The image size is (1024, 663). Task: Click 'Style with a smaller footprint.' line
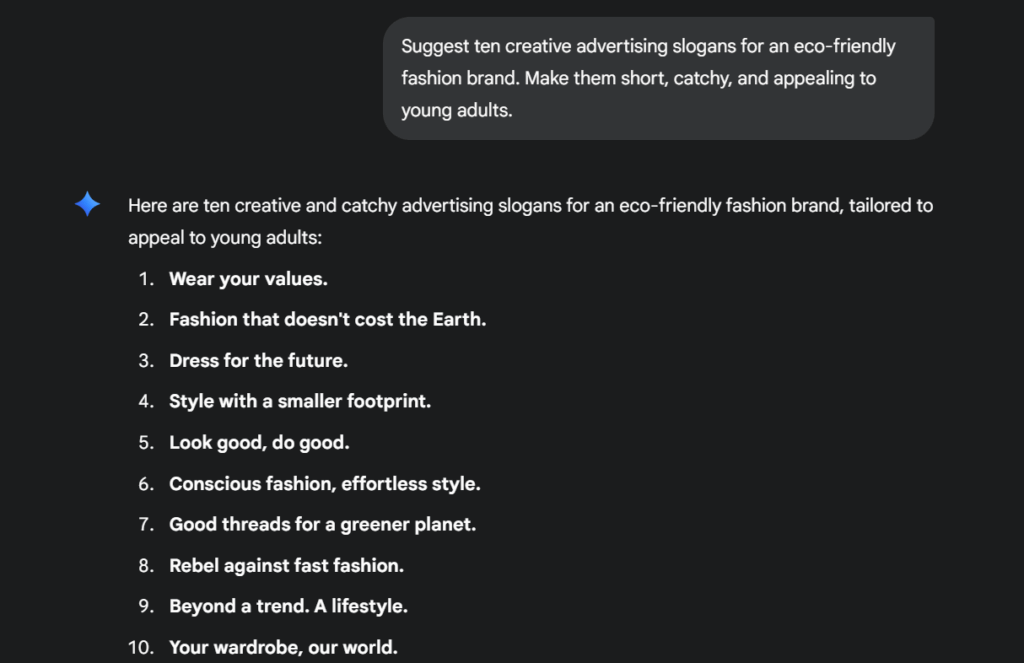coord(300,402)
